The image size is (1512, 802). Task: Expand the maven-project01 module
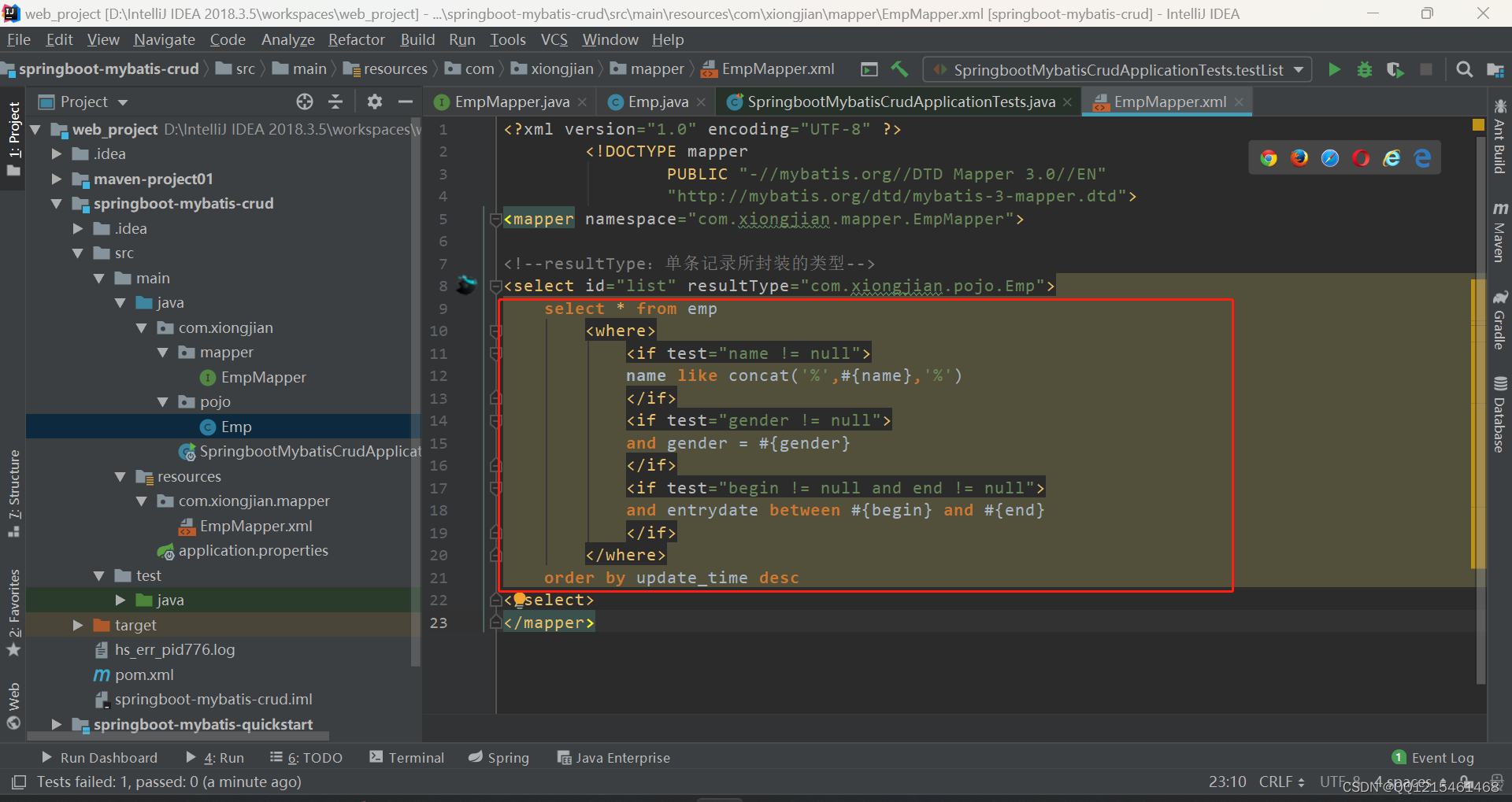[x=57, y=179]
